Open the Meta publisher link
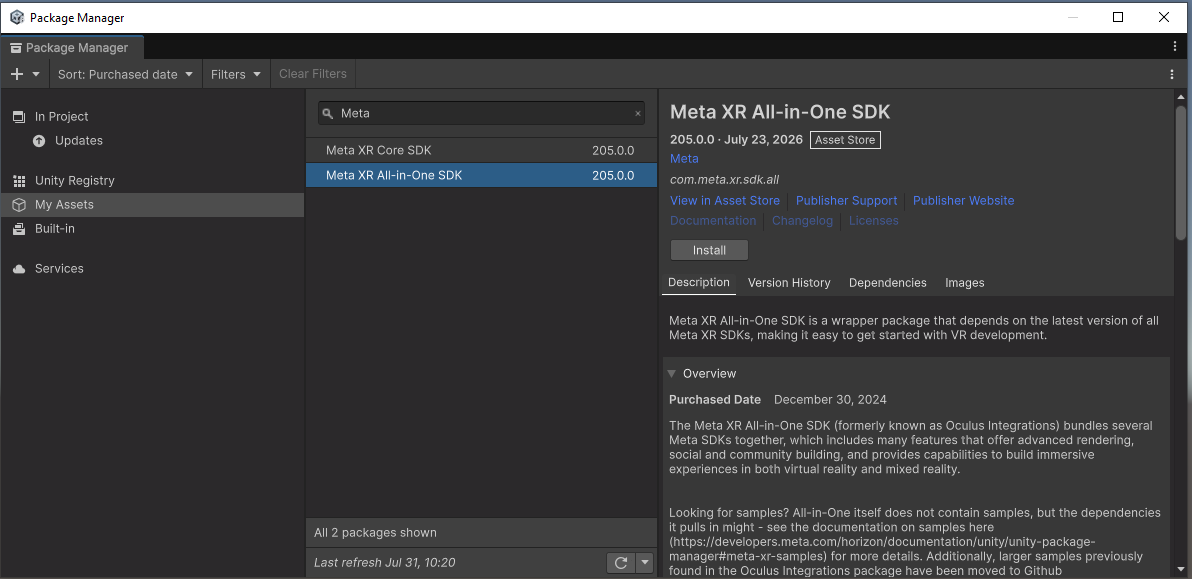Viewport: 1192px width, 579px height. (684, 158)
